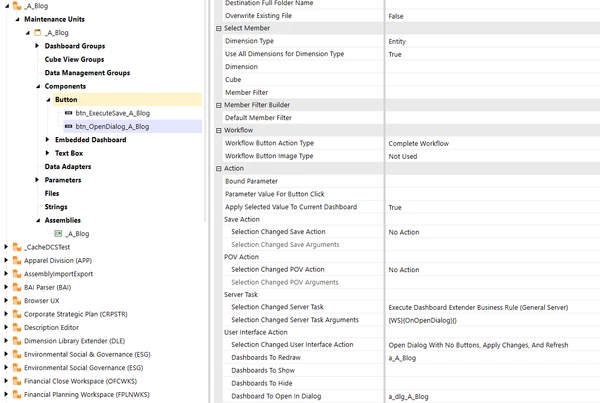600x403 pixels.
Task: Select the Data Management Groups item
Action: 87,73
